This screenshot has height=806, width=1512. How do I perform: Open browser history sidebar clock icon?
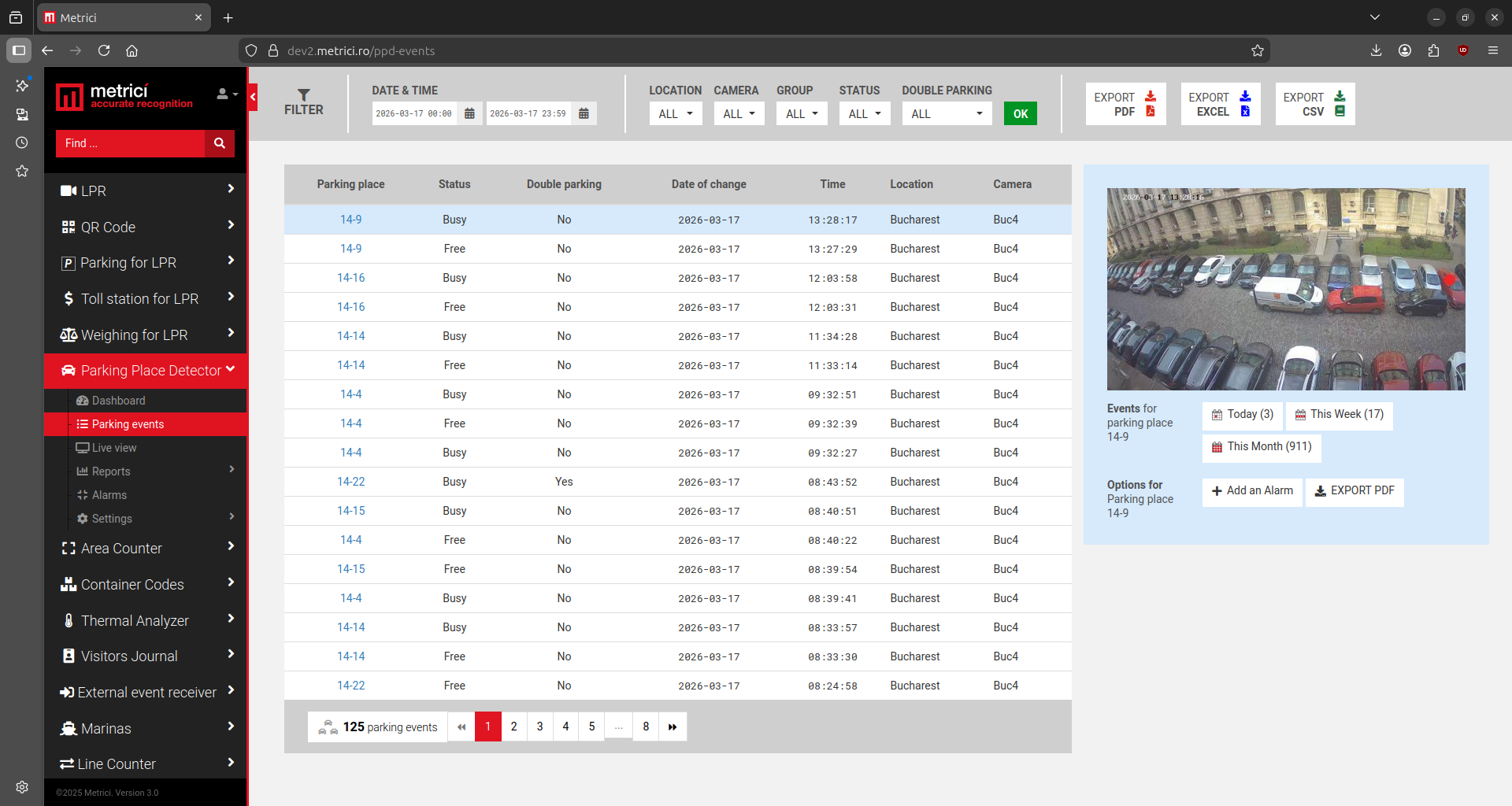(22, 142)
